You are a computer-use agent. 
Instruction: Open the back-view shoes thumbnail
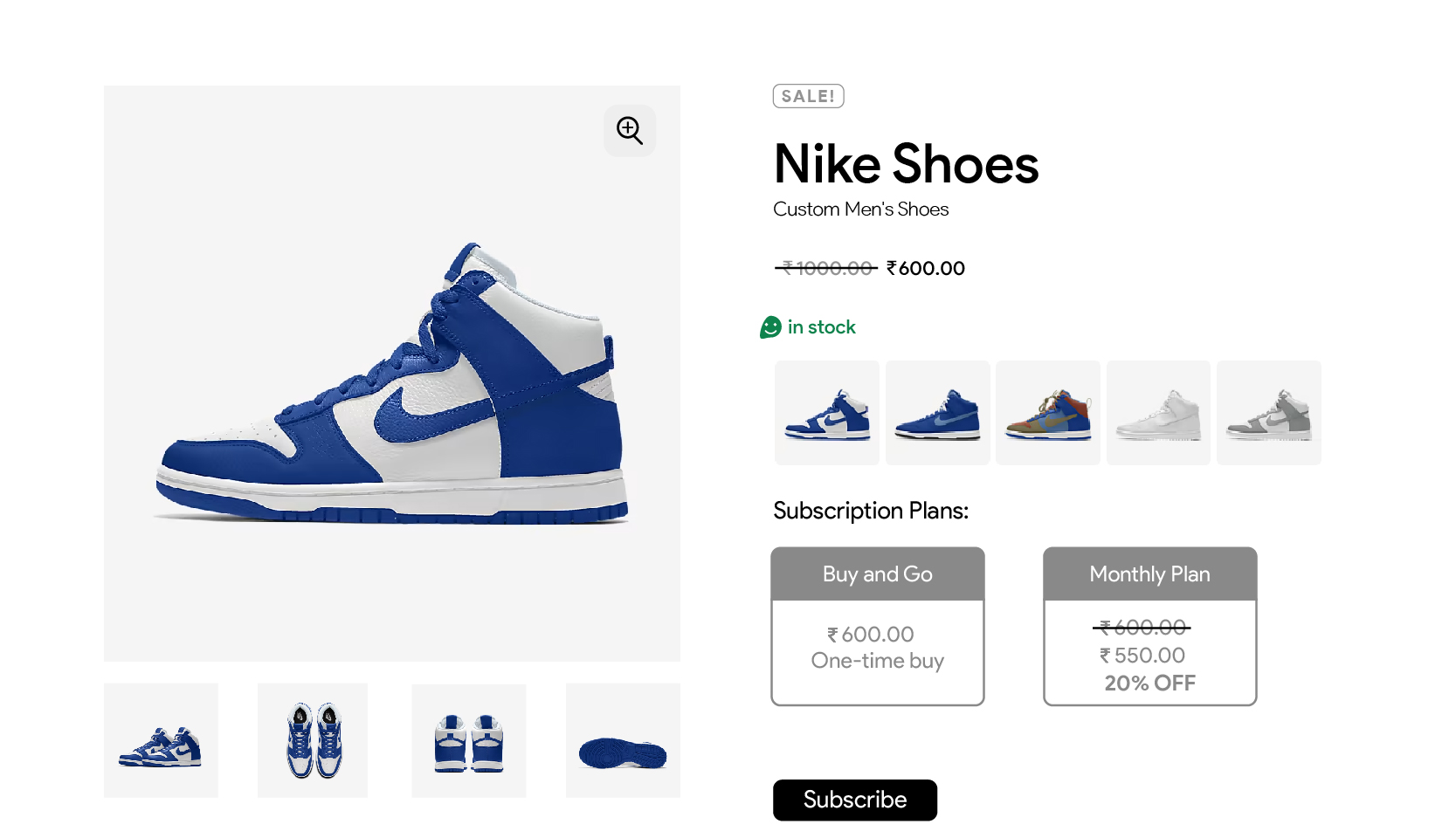(x=469, y=740)
